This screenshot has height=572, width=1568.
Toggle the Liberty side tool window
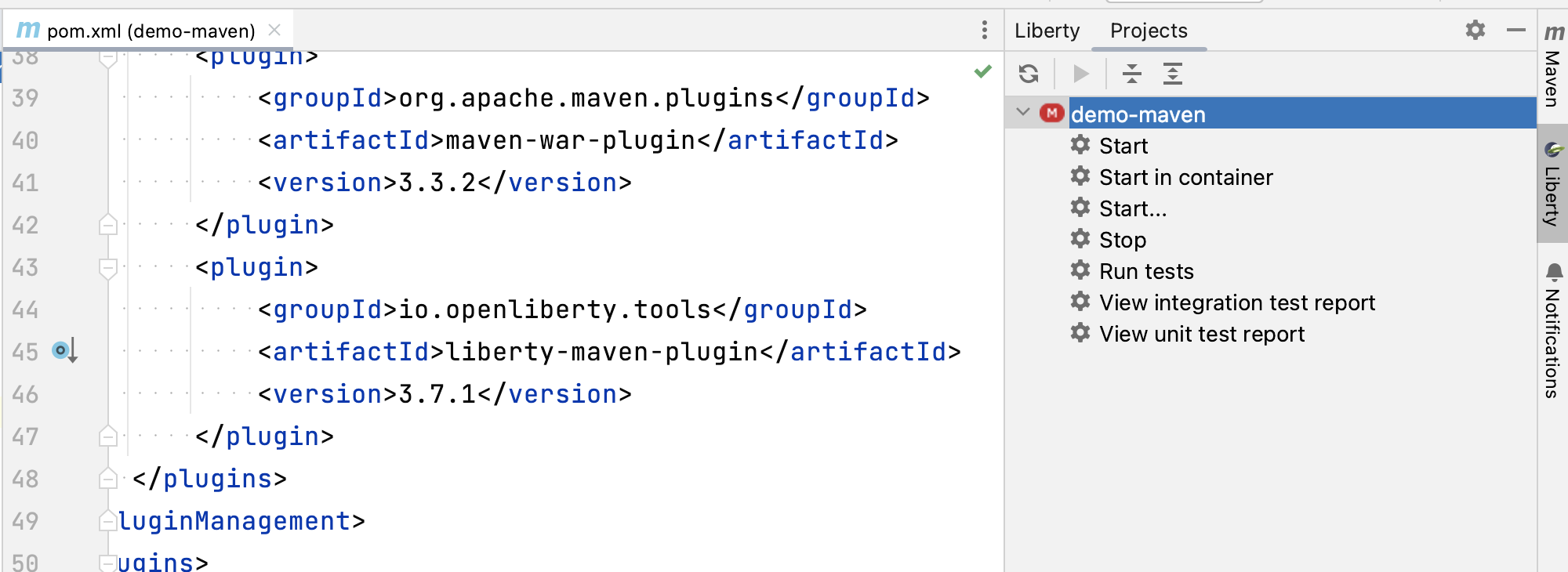(1553, 183)
